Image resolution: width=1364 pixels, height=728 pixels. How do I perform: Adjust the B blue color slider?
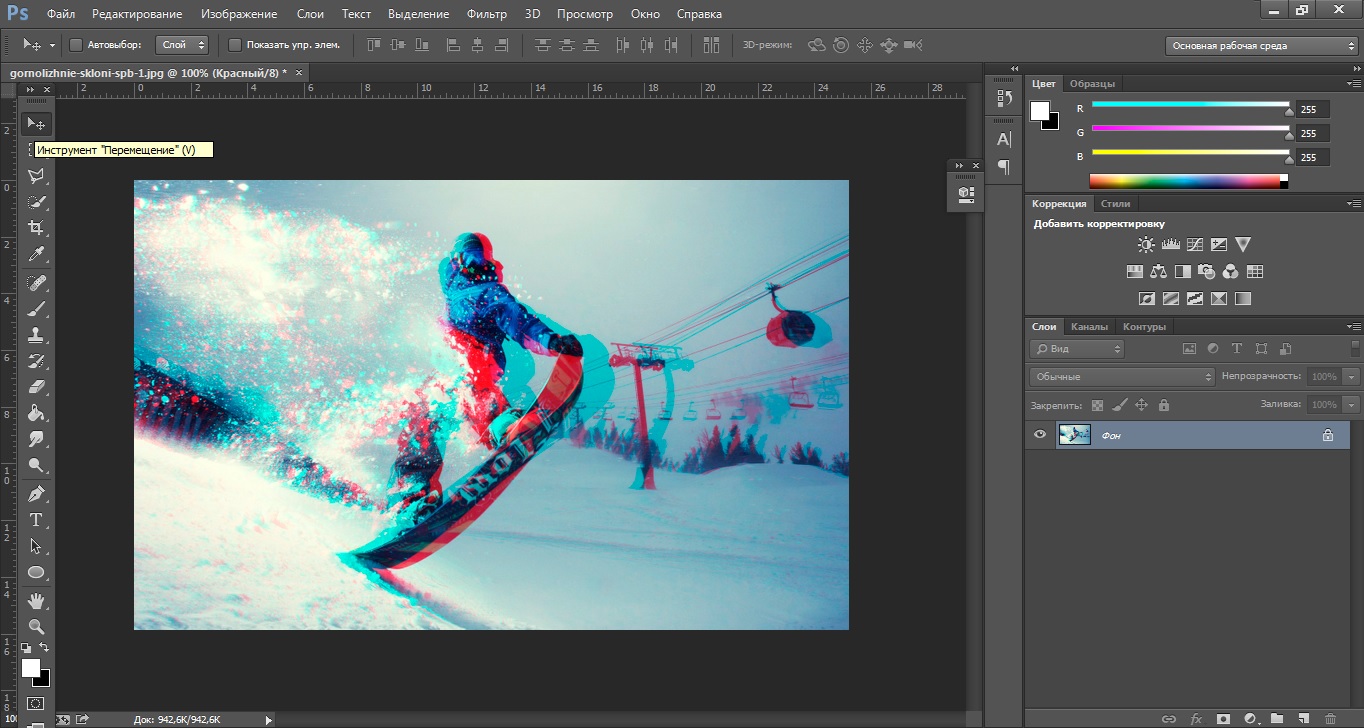coord(1191,152)
